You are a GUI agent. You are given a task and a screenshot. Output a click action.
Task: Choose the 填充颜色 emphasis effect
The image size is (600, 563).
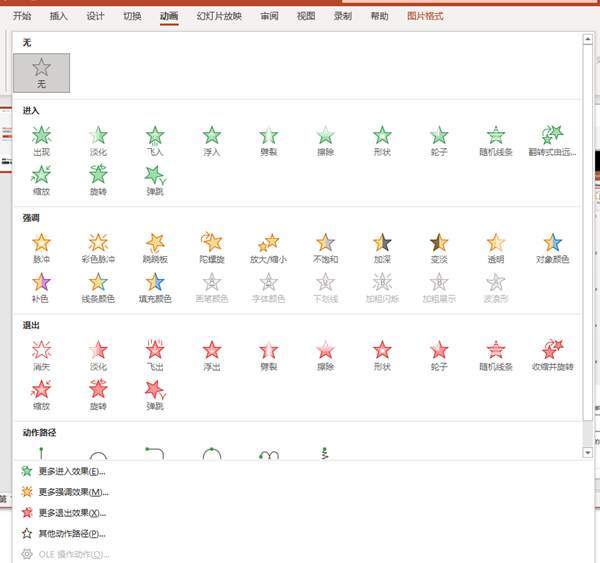pos(155,287)
